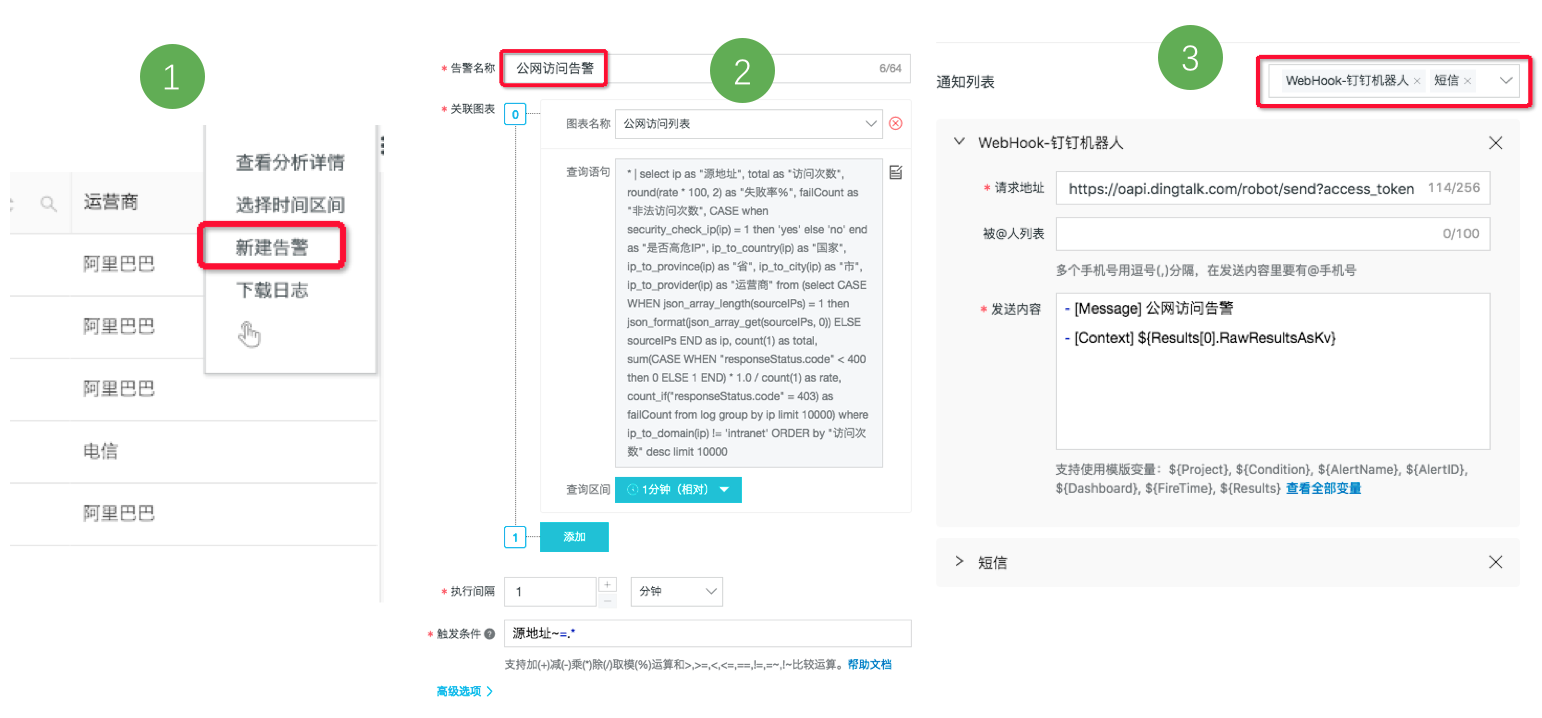Click 下载日志 in the context menu

pyautogui.click(x=272, y=290)
